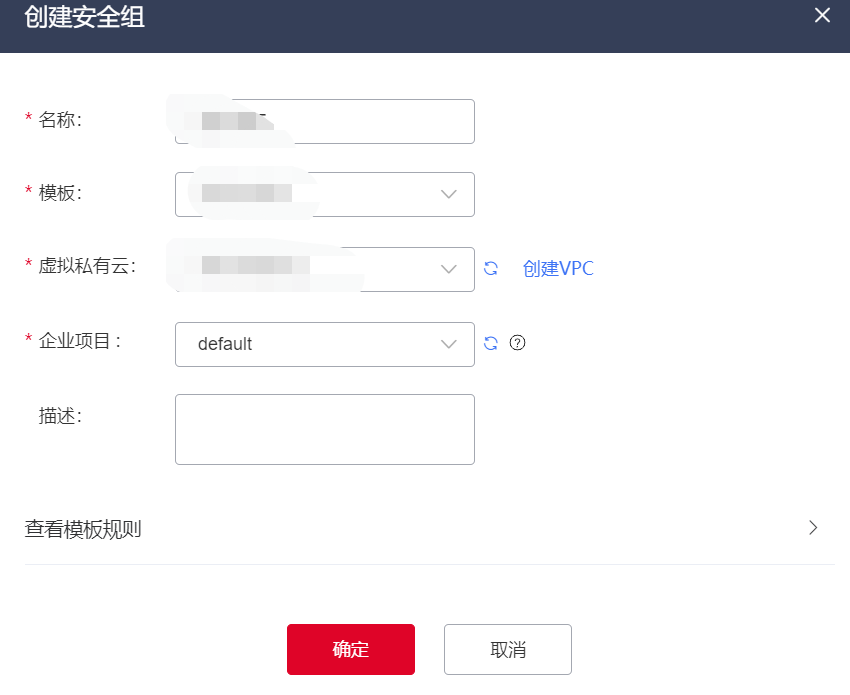Open the 虚拟私有云 dropdown
The image size is (850, 695).
coord(324,269)
